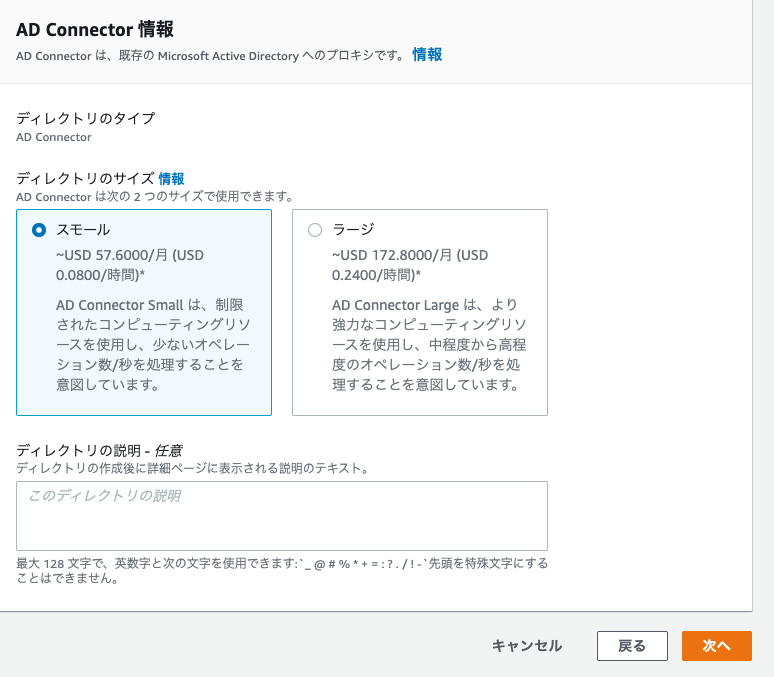This screenshot has height=677, width=774.
Task: Click the AD Connector Small description text
Action: click(x=153, y=344)
